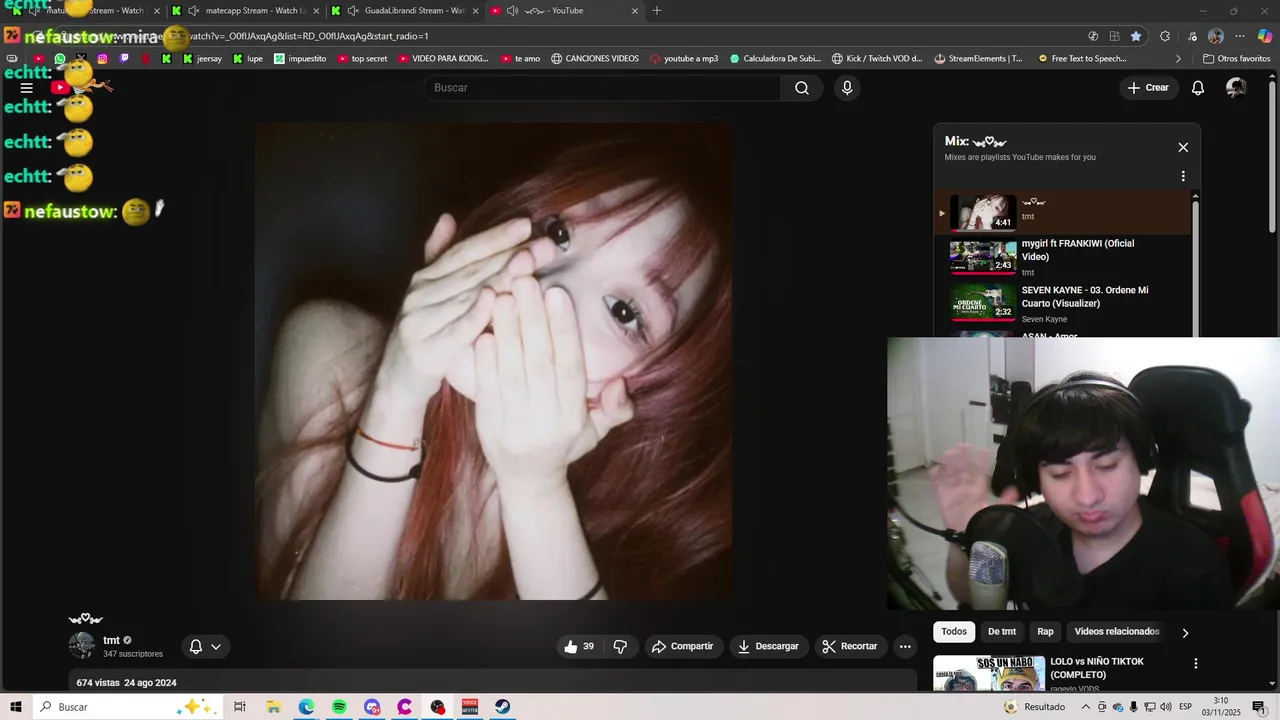This screenshot has height=720, width=1280.
Task: Click Windows taskbar Buscar search box
Action: (127, 707)
